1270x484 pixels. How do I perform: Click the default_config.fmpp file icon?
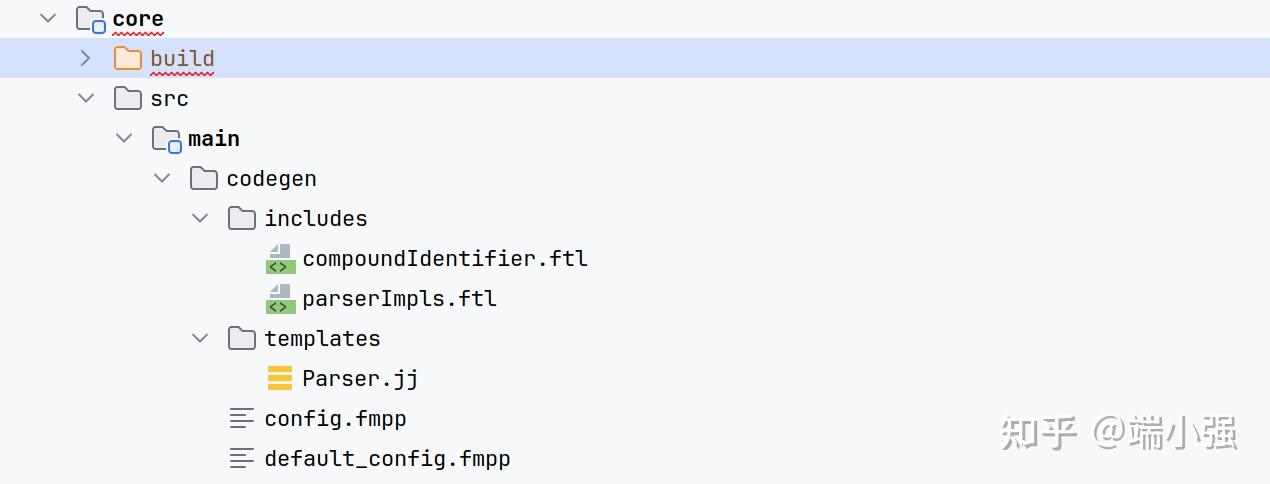(x=242, y=459)
